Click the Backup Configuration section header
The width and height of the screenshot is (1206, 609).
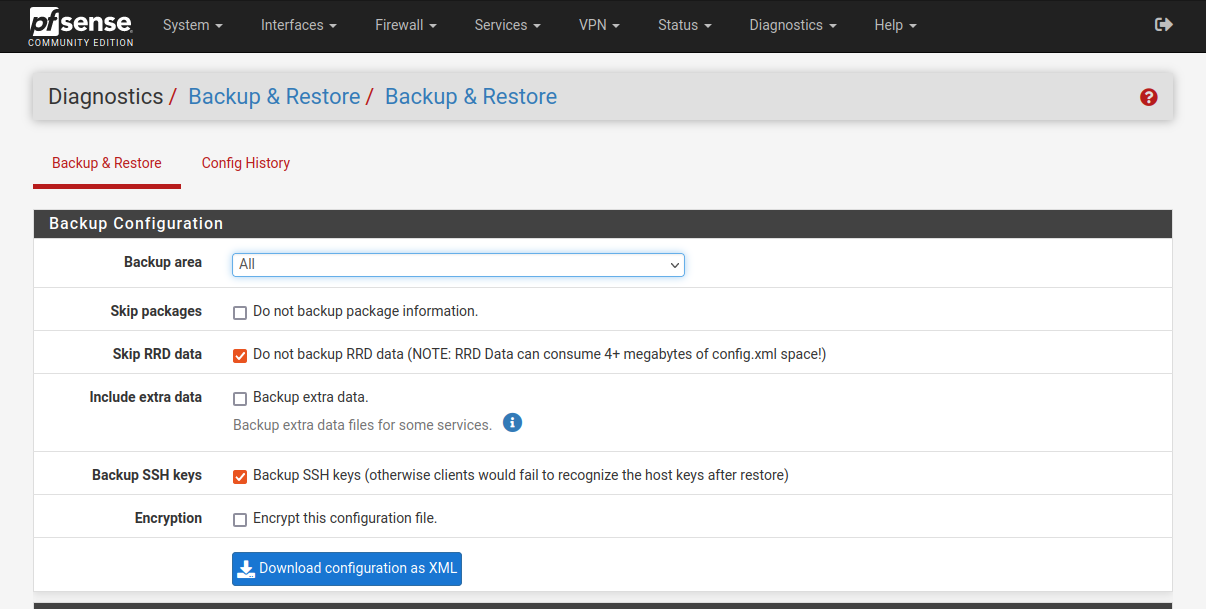[x=603, y=224]
